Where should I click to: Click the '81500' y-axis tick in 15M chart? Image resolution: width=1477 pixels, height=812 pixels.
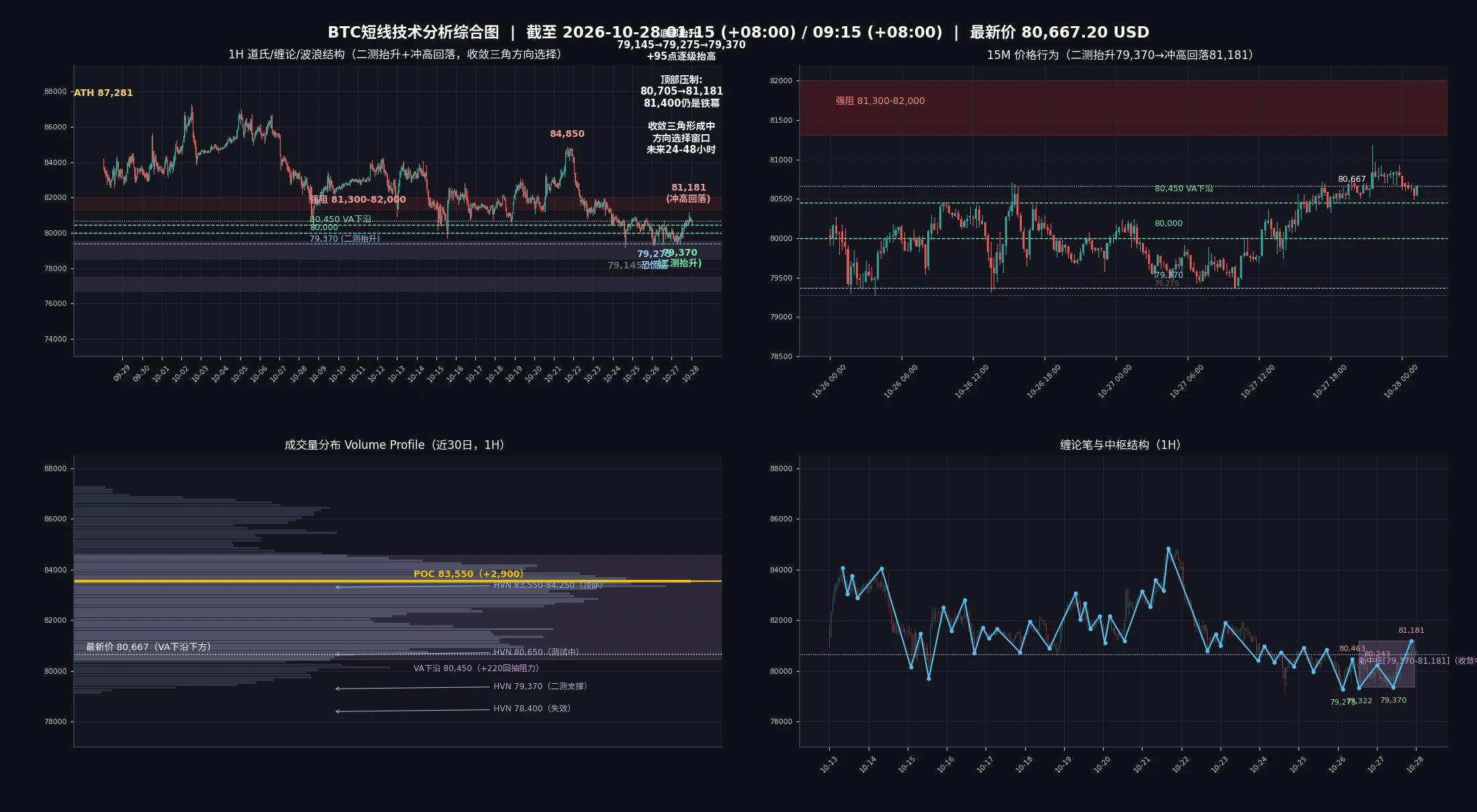click(781, 120)
